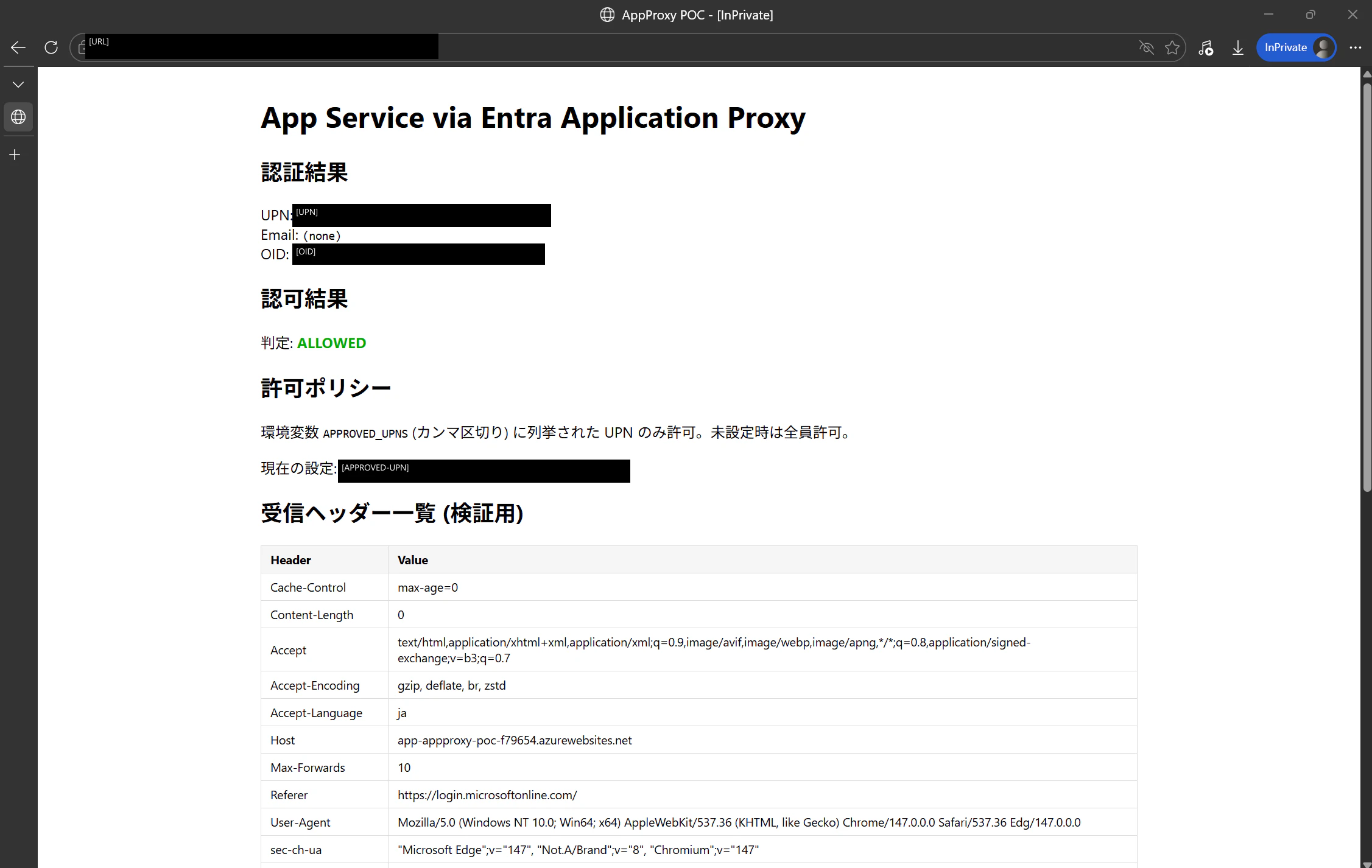Reload the current page
1372x868 pixels.
click(x=51, y=47)
